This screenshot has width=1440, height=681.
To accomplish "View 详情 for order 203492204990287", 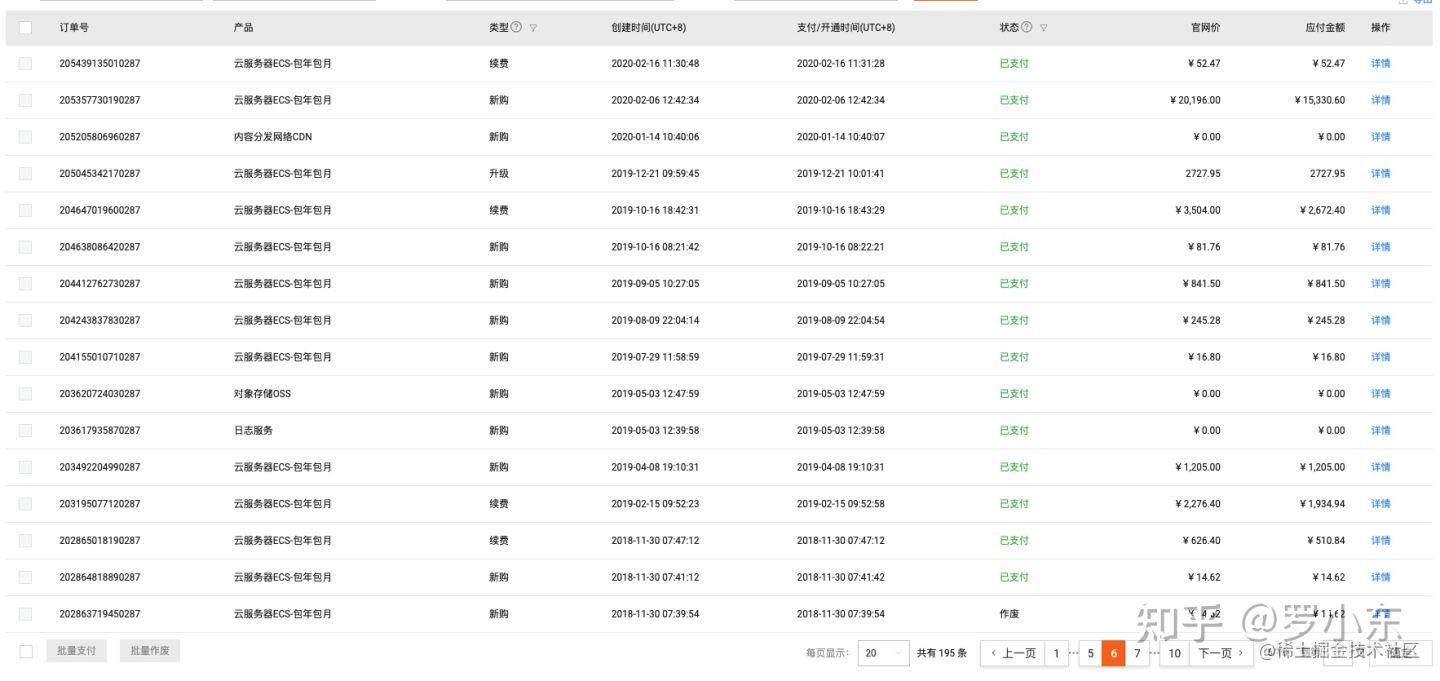I will (x=1380, y=467).
